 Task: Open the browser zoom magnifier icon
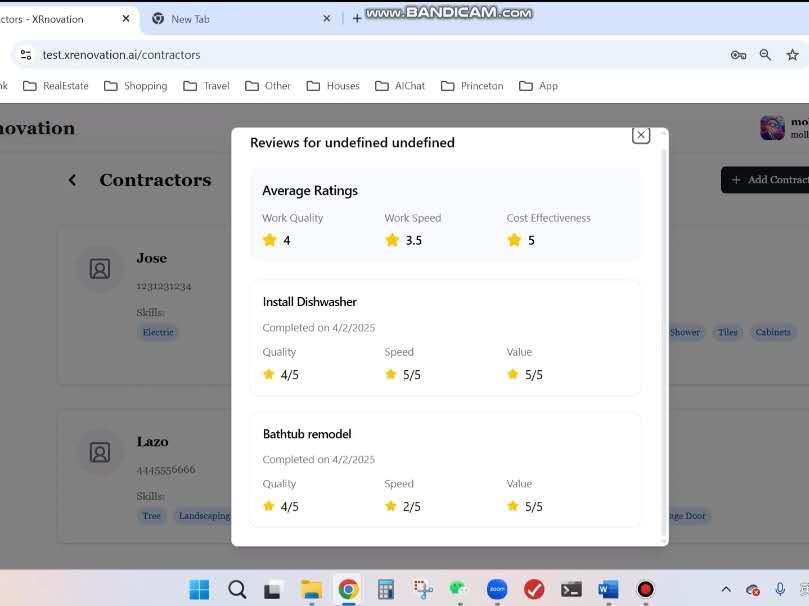[765, 55]
